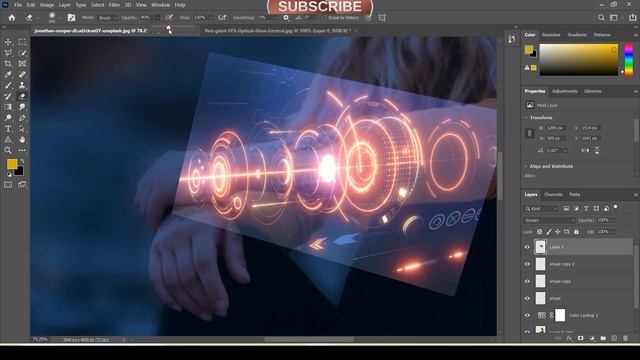Click the foreground yellow color swatch
The height and width of the screenshot is (360, 640).
[x=12, y=164]
